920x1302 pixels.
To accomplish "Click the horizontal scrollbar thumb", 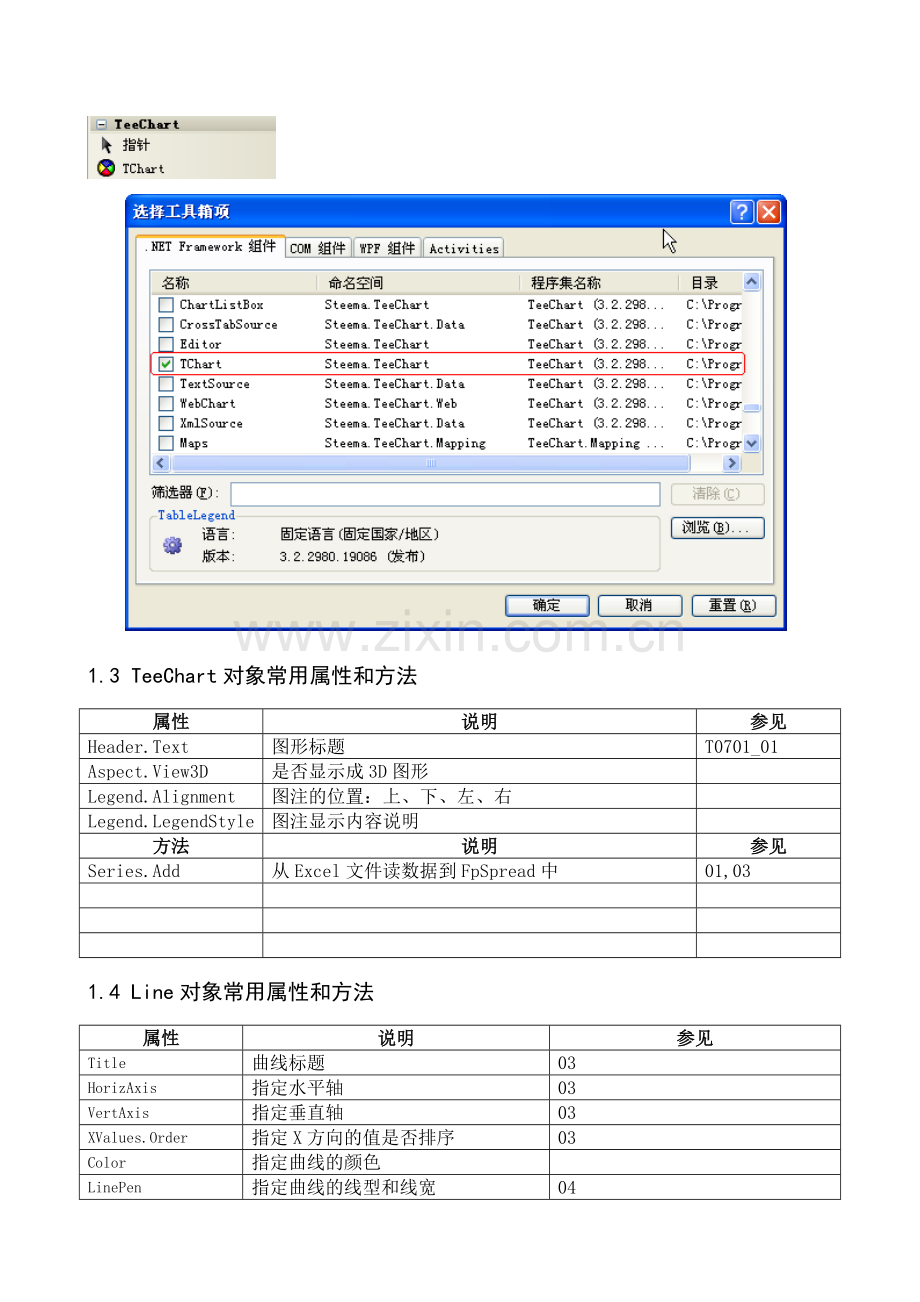I will click(430, 463).
